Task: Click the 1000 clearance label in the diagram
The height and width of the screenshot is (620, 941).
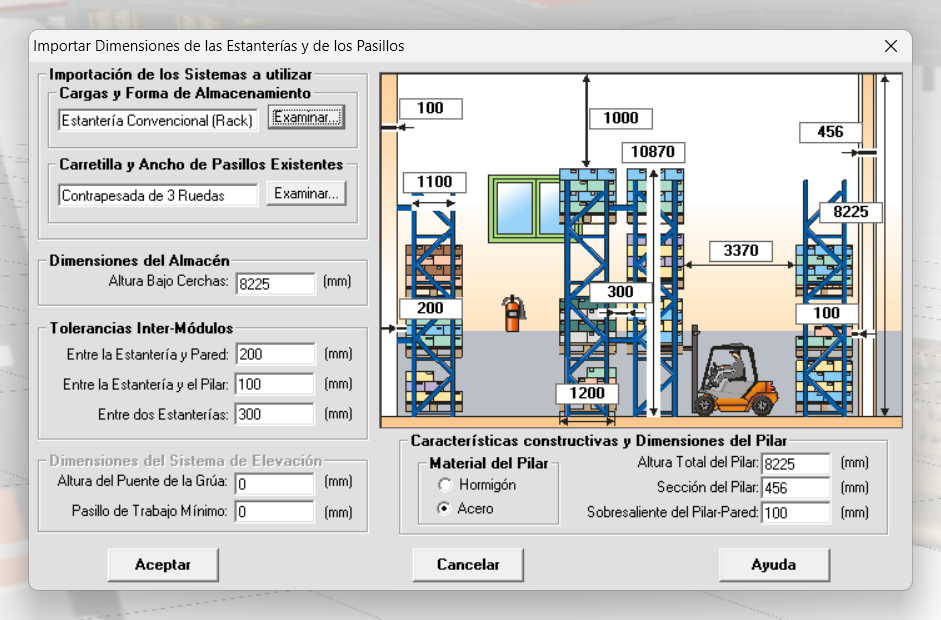Action: [620, 118]
